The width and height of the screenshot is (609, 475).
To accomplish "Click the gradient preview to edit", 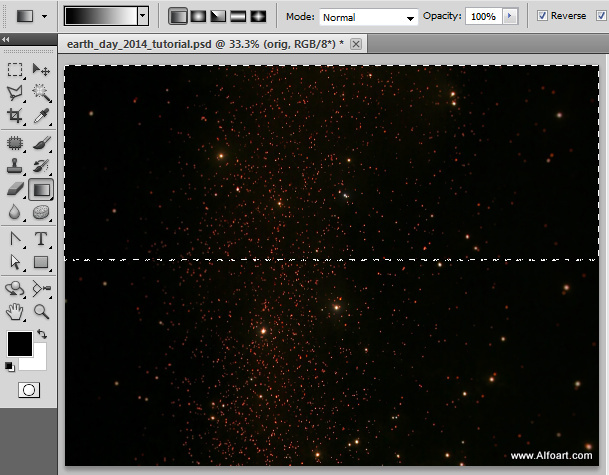I will click(101, 16).
